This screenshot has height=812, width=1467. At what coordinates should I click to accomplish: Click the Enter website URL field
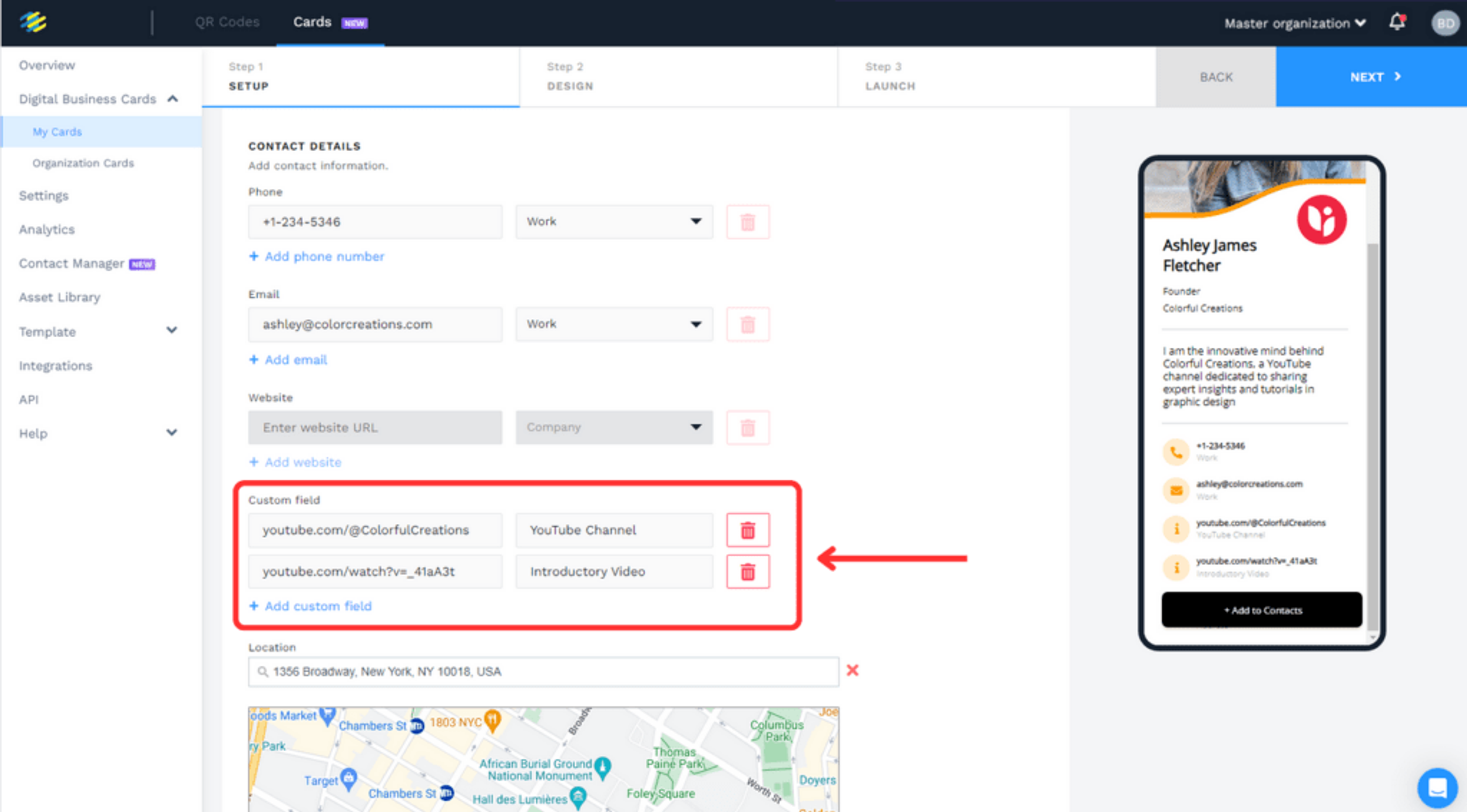click(375, 427)
